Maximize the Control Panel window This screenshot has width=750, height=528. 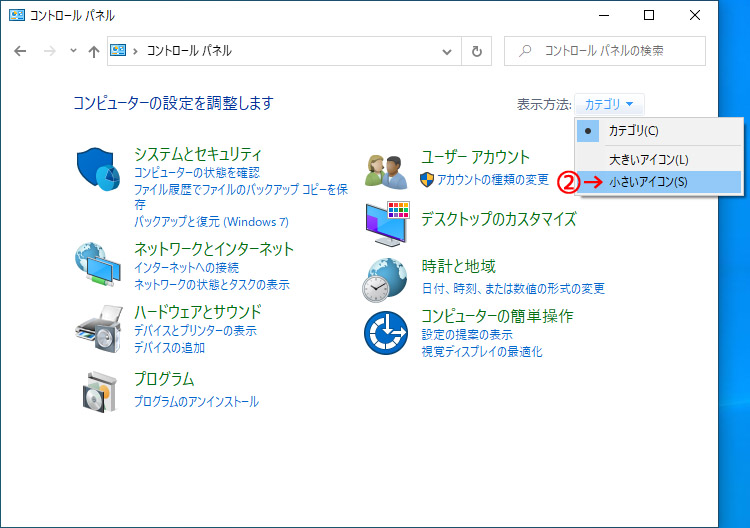(649, 15)
